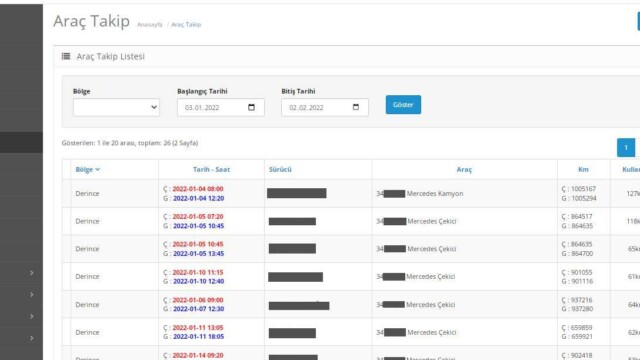
Task: Click departure time 2022-01-11 13:05
Action: pos(198,328)
